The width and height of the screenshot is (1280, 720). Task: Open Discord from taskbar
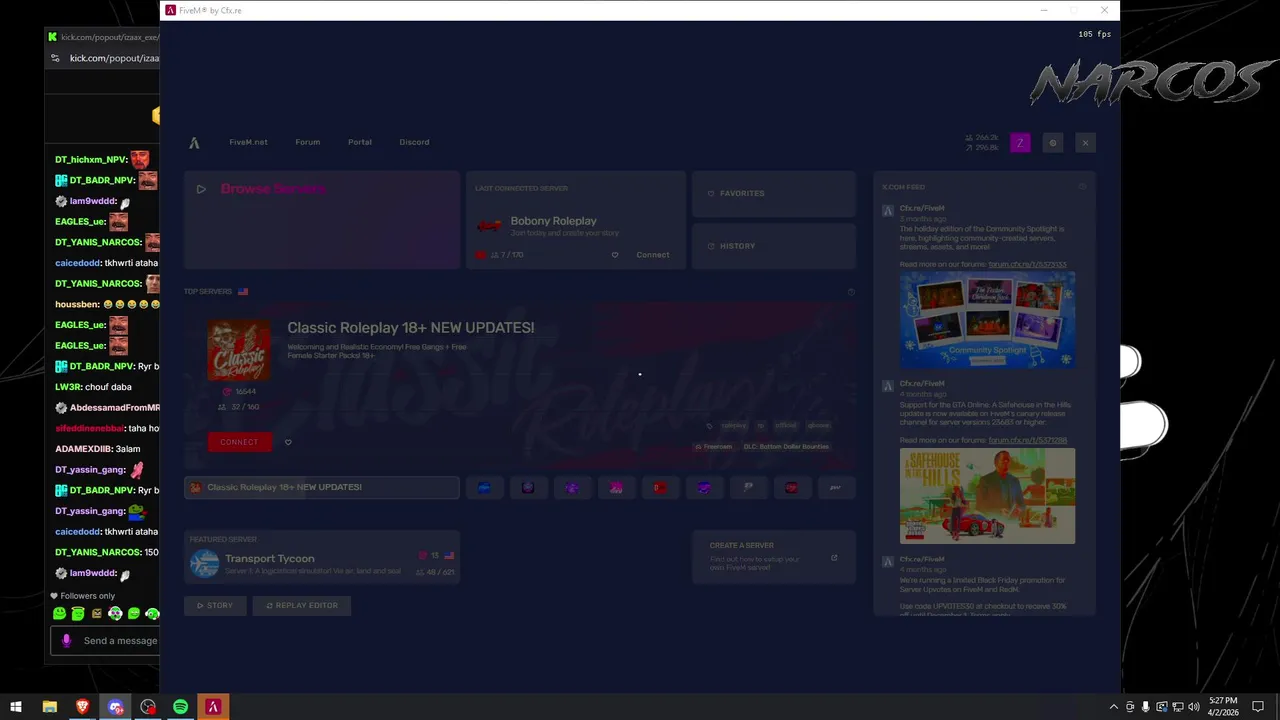click(x=115, y=707)
